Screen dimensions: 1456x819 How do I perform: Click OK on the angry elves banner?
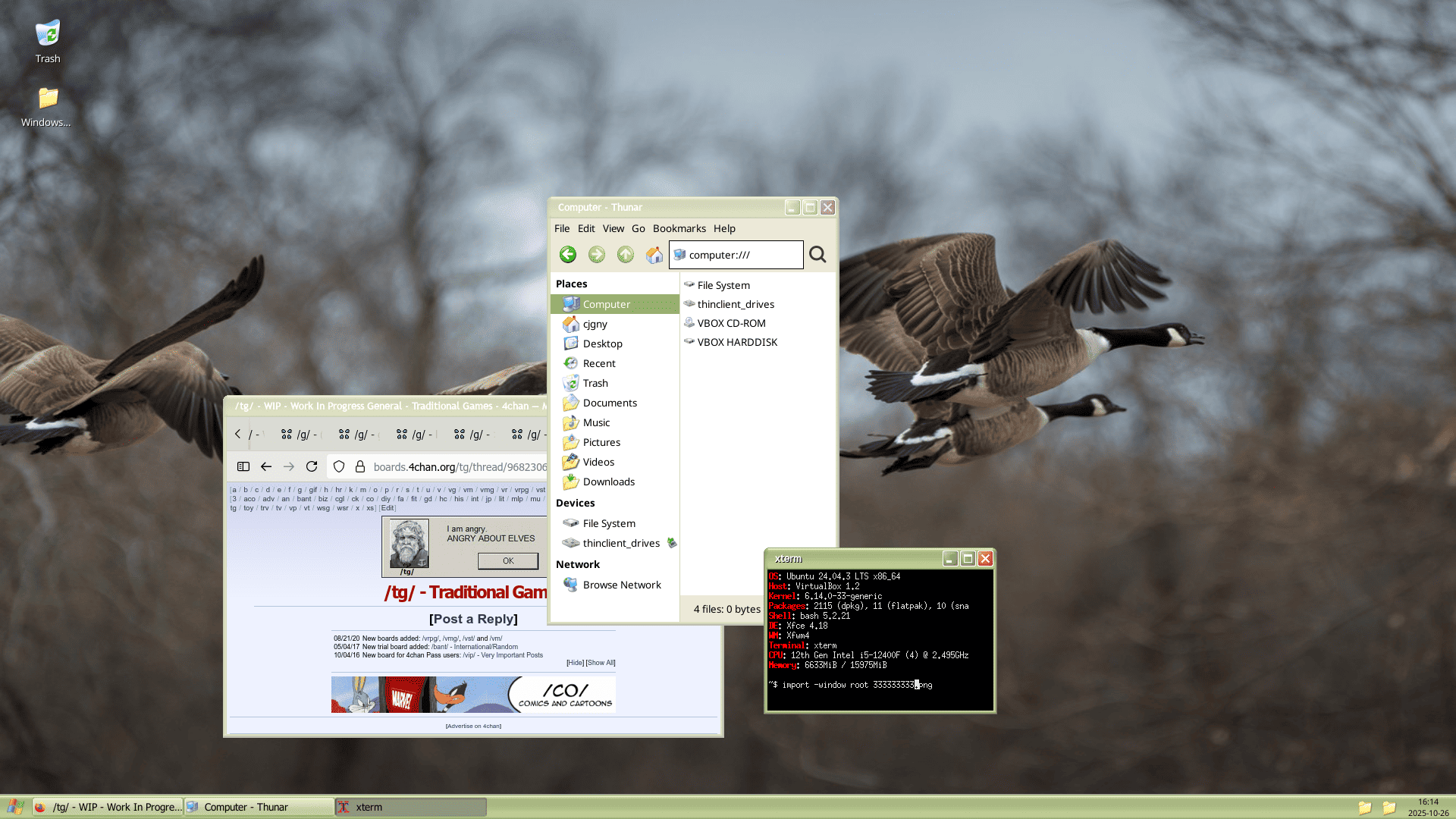tap(508, 561)
